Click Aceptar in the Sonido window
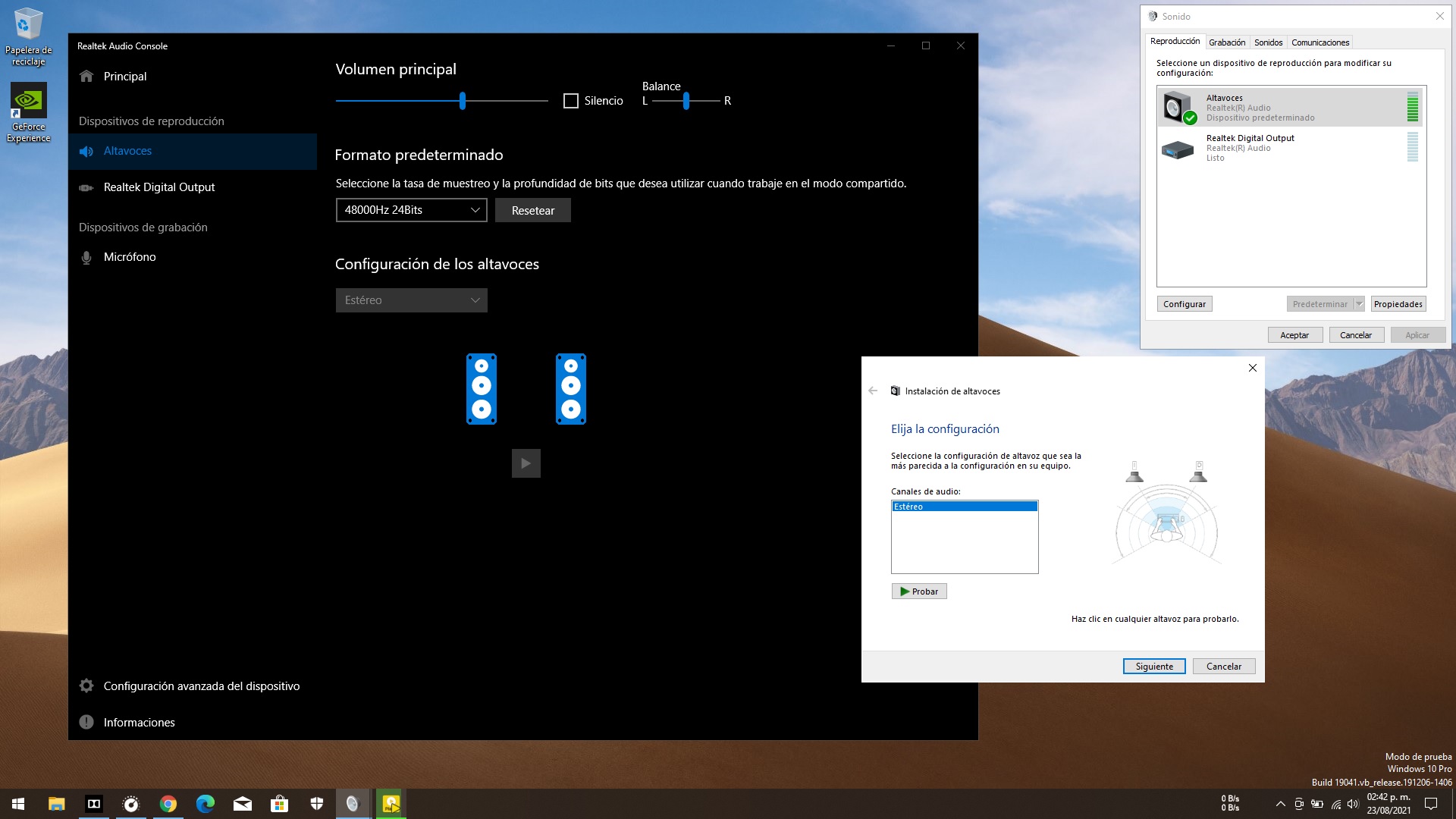1456x819 pixels. (x=1295, y=335)
